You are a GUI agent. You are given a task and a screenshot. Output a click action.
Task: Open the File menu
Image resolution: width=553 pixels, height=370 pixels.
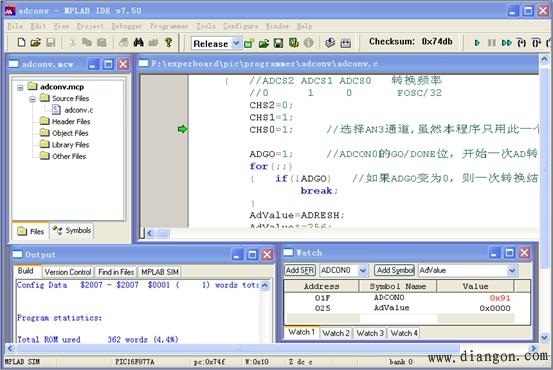pos(15,26)
